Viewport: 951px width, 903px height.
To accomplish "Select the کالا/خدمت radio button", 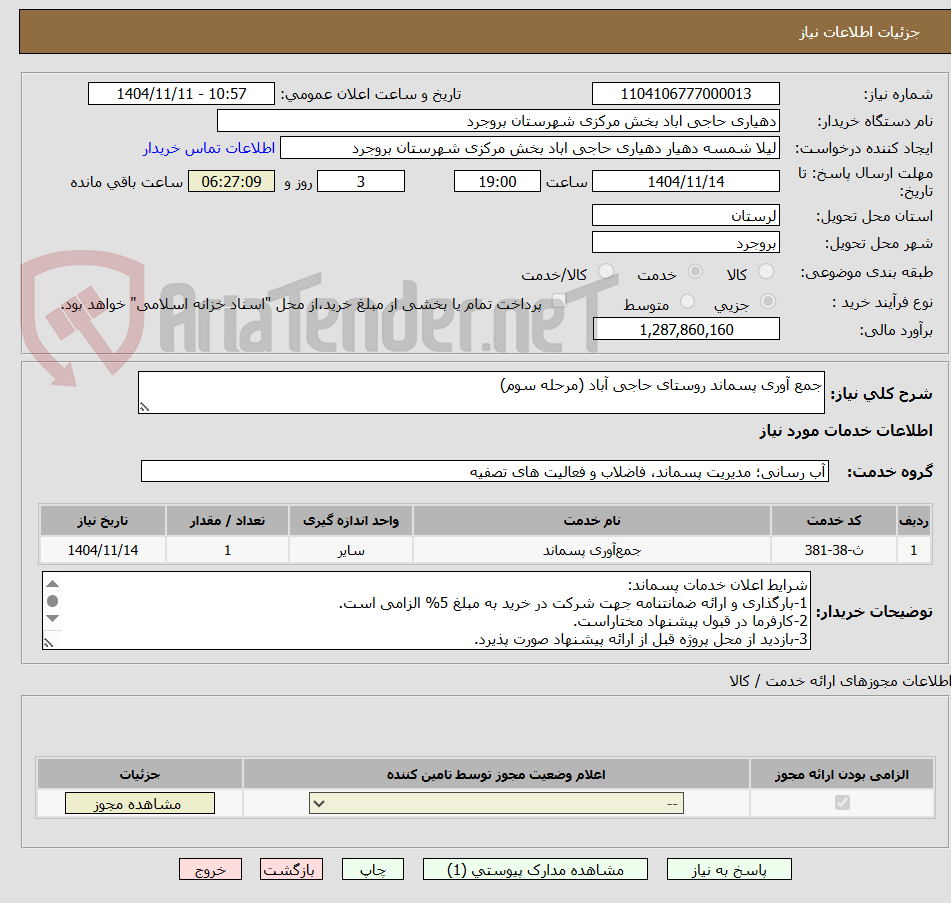I will [605, 272].
